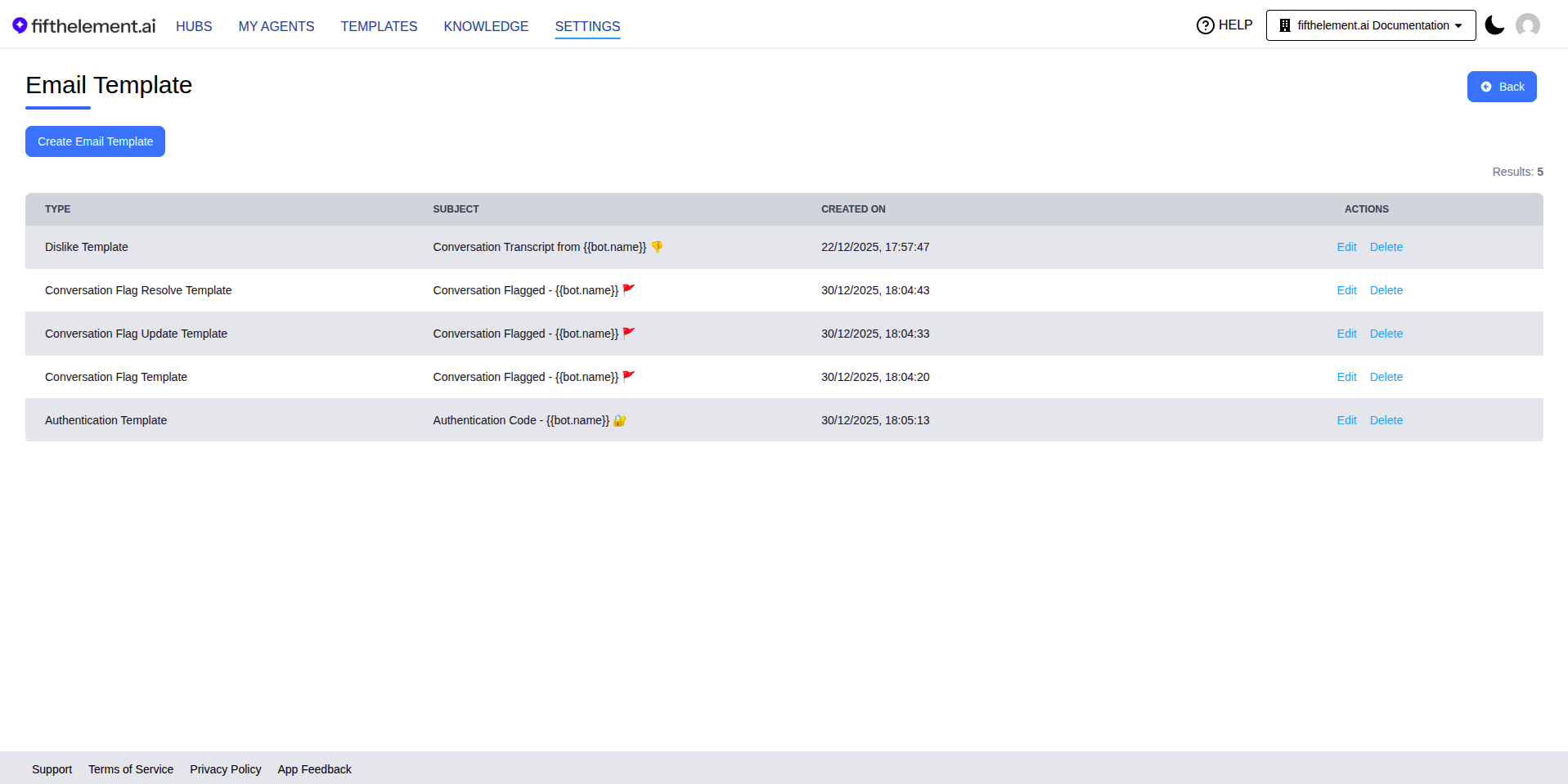The image size is (1568, 784).
Task: Click the Email Template page heading
Action: 109,85
